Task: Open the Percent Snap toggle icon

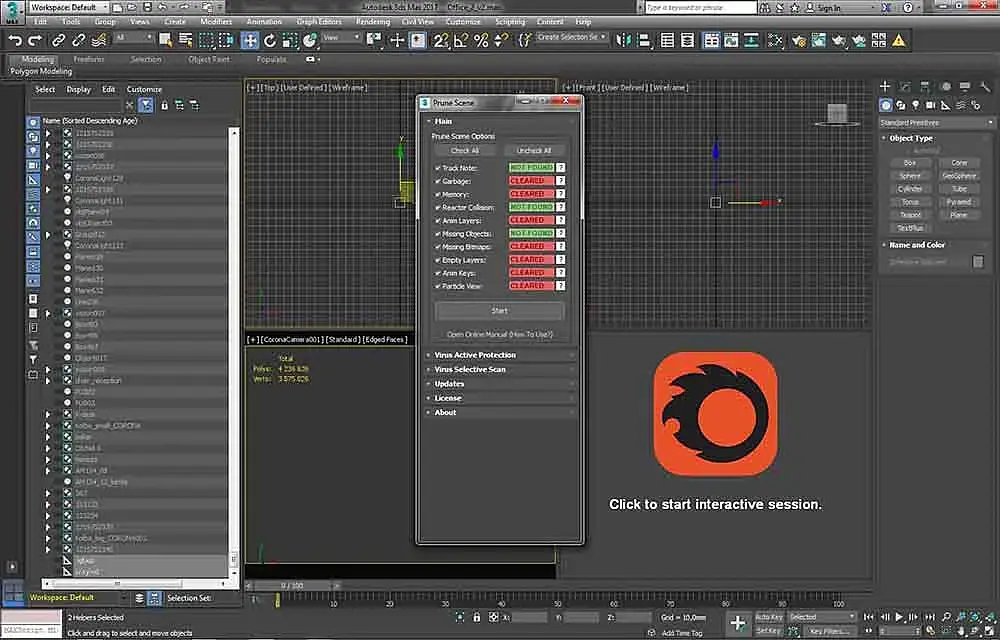Action: [481, 40]
